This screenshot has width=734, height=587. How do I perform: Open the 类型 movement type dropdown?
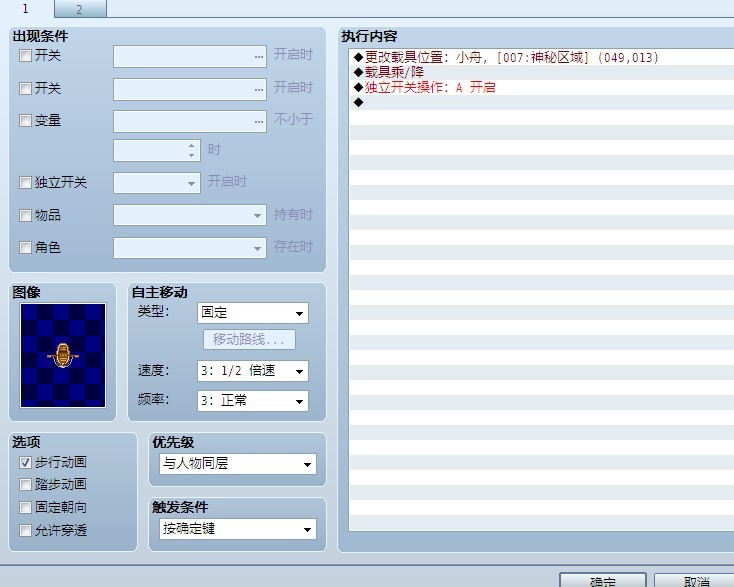pos(253,313)
